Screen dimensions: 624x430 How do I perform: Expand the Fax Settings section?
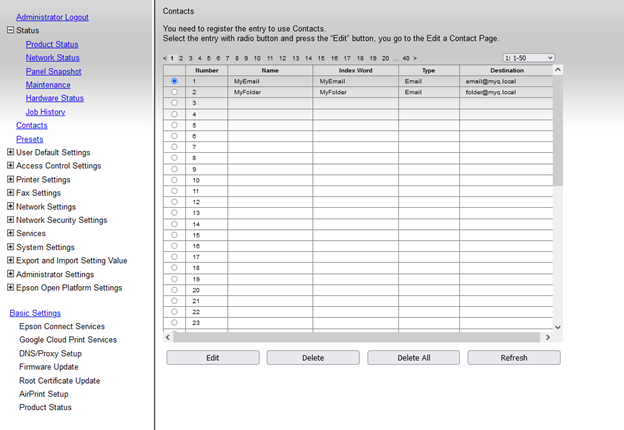[x=10, y=193]
